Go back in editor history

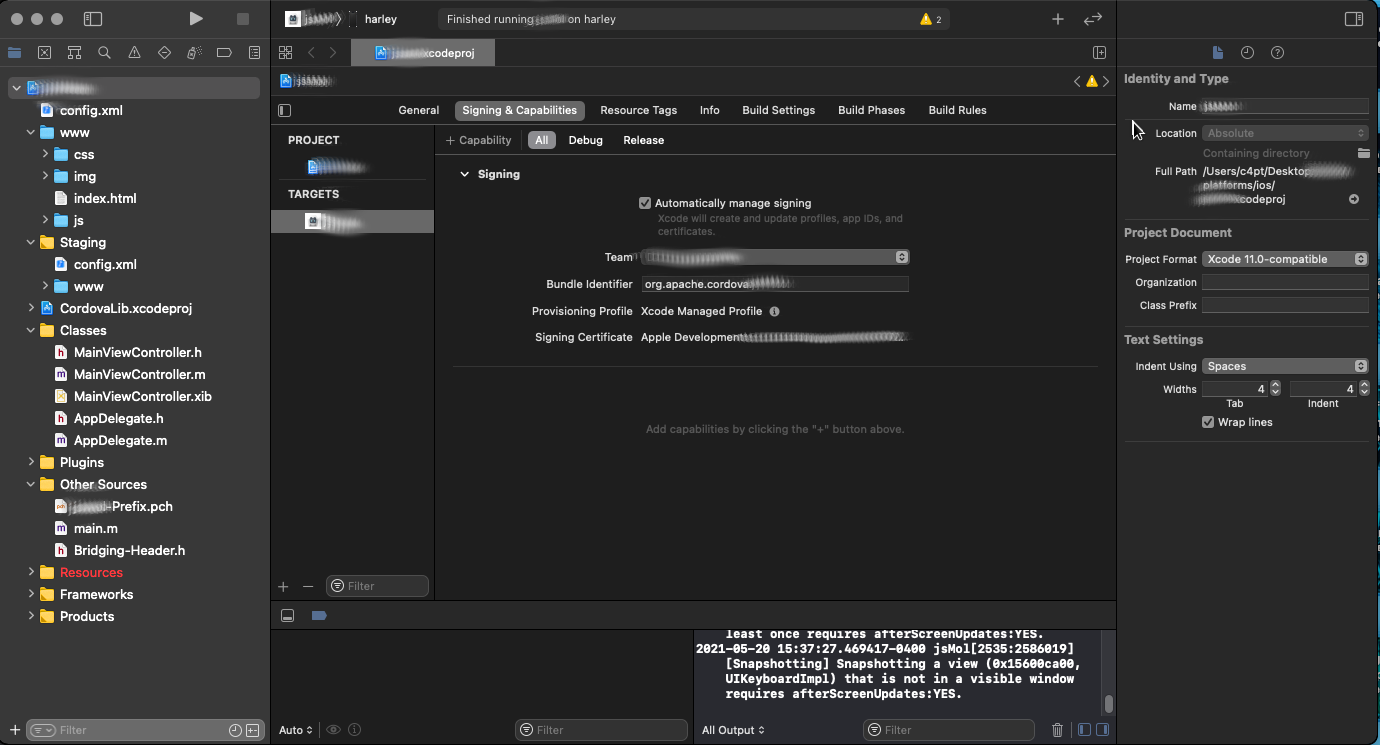pos(311,52)
